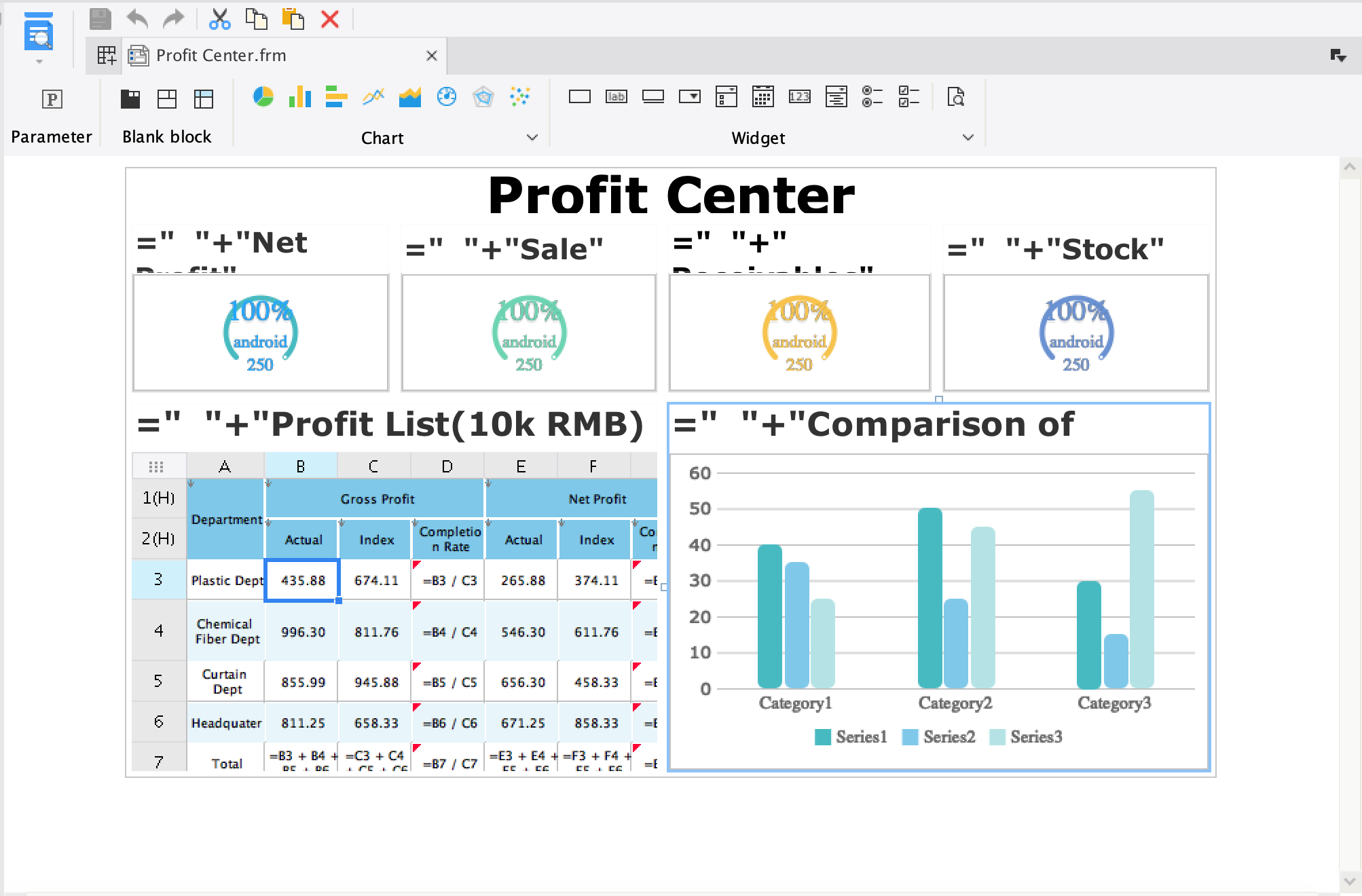Click the Copy icon in top toolbar

256,19
